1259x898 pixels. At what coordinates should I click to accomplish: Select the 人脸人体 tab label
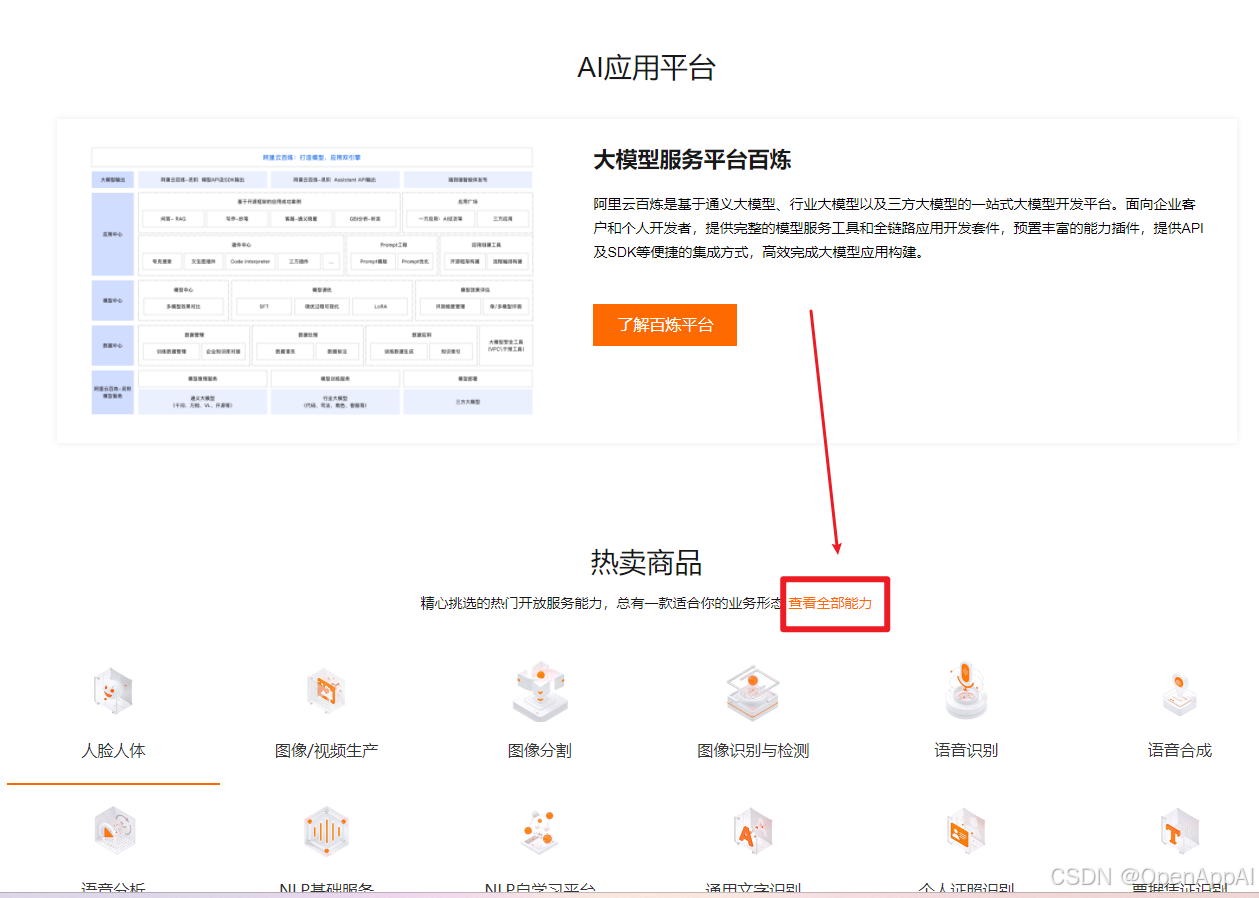pos(113,750)
